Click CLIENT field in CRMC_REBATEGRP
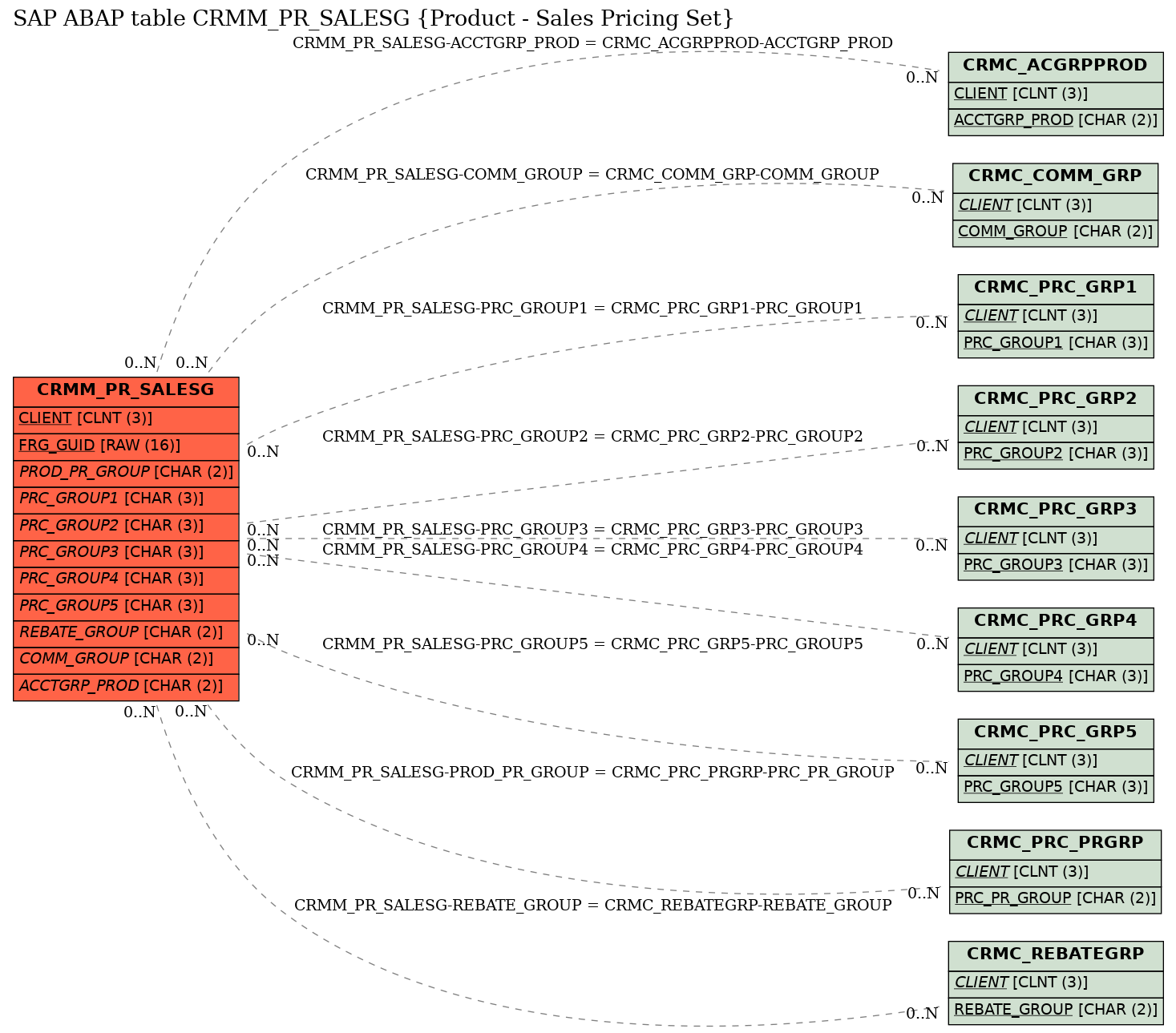 (1055, 983)
